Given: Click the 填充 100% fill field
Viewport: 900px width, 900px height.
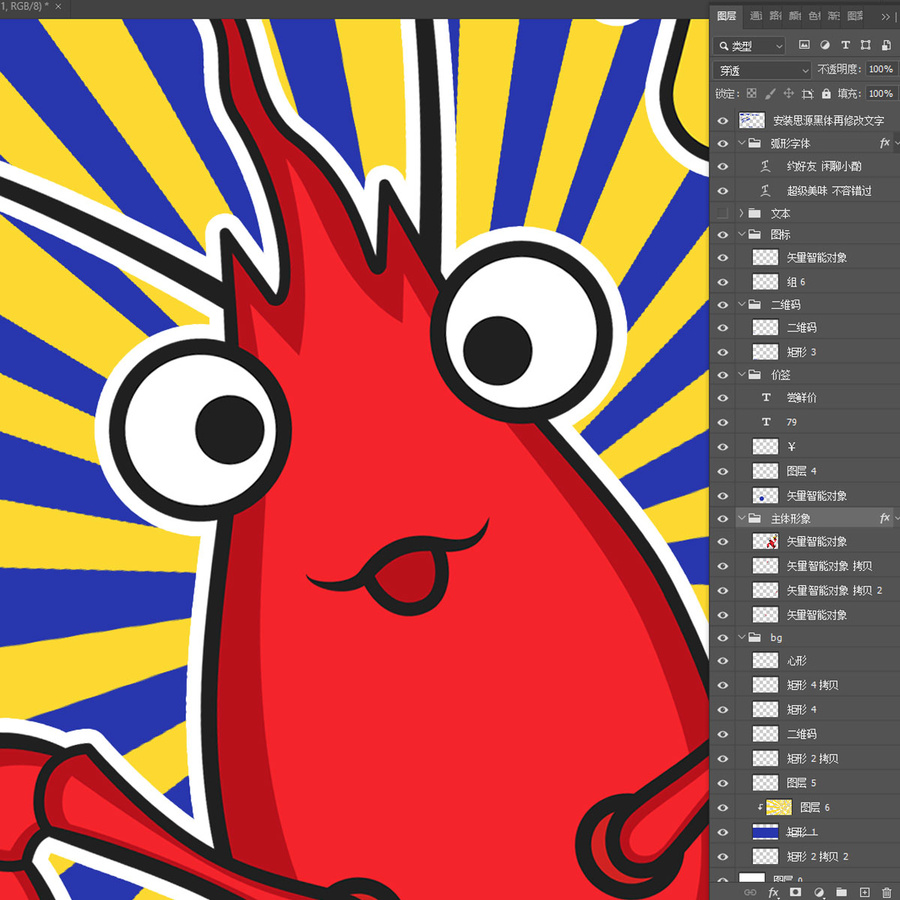Looking at the screenshot, I should pyautogui.click(x=882, y=94).
